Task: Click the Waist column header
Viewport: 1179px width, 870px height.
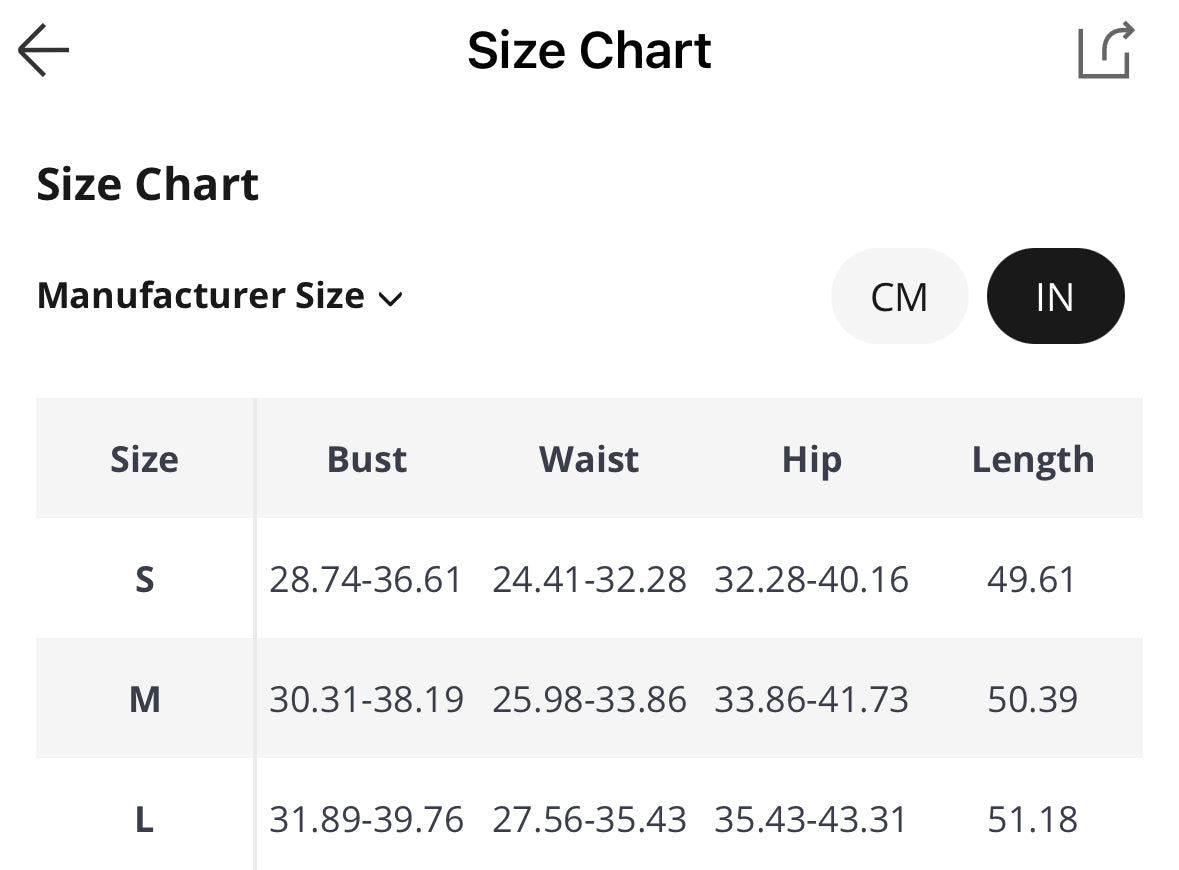Action: [589, 460]
